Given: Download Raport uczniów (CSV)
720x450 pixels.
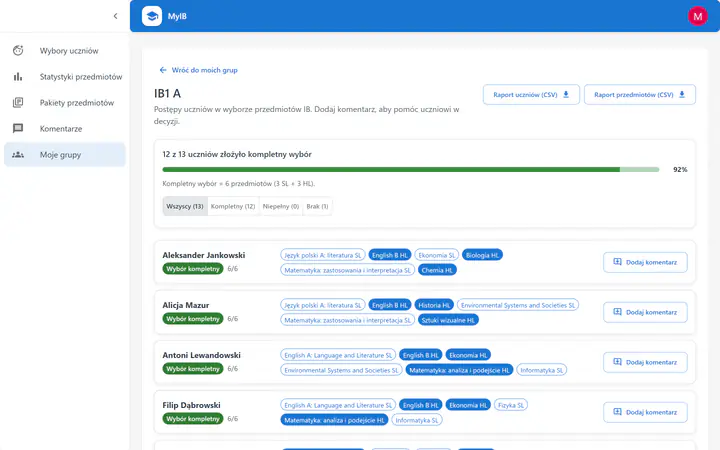Looking at the screenshot, I should click(531, 95).
